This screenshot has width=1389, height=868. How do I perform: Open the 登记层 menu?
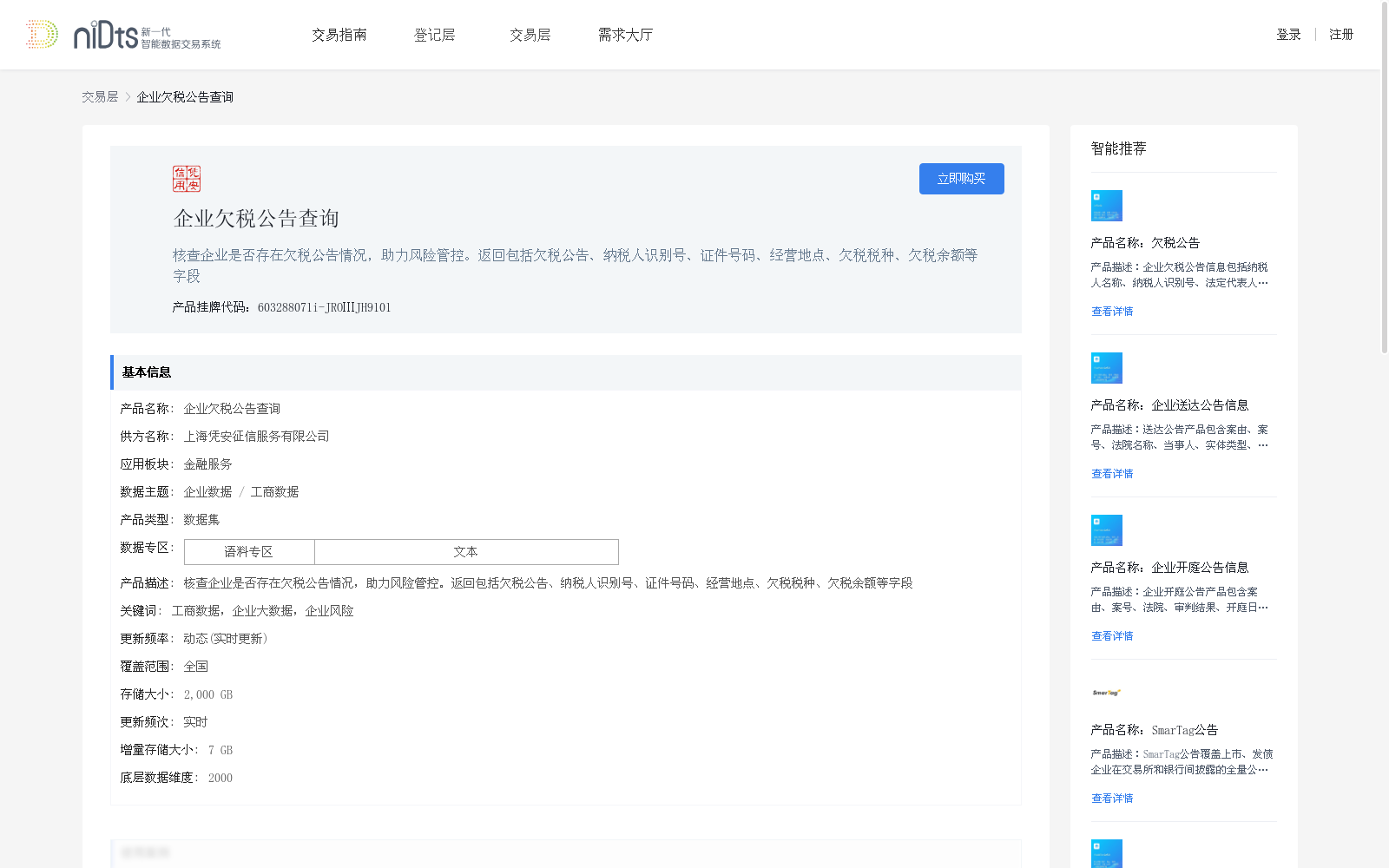435,35
